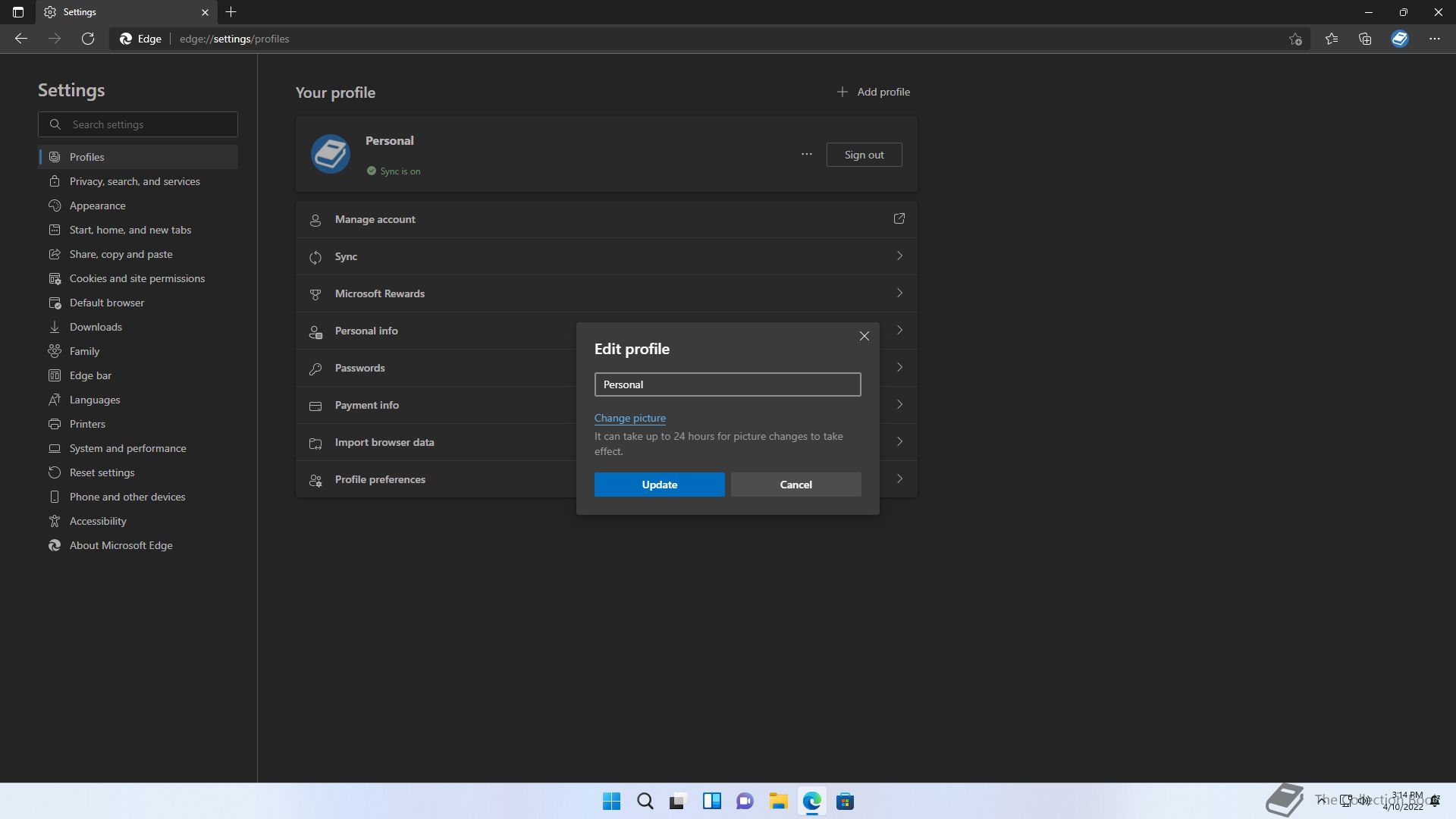
Task: Click the Update button
Action: pos(659,485)
